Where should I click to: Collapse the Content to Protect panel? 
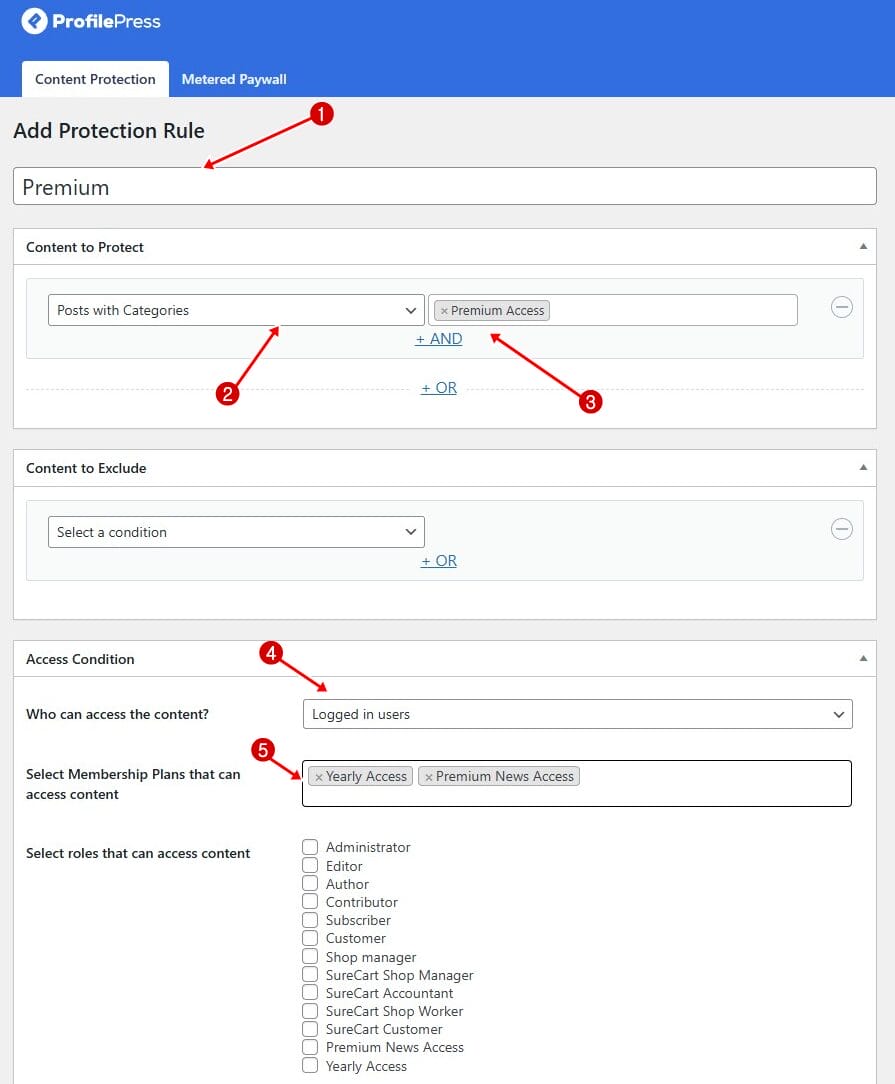863,246
